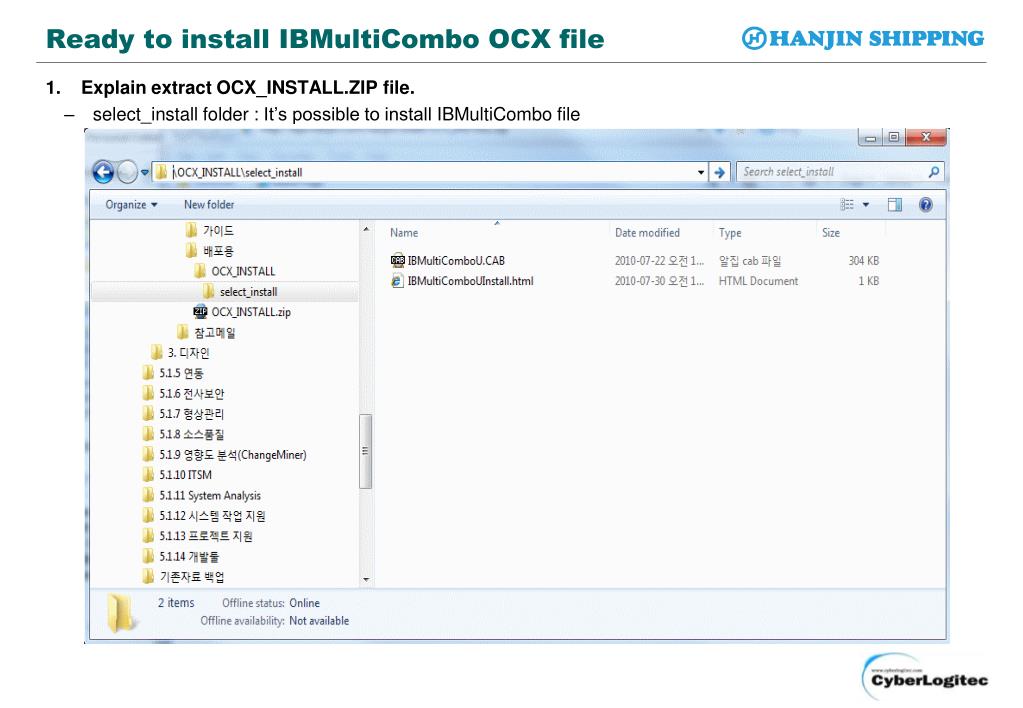The height and width of the screenshot is (708, 1023).
Task: Toggle the preview pane icon
Action: pyautogui.click(x=894, y=205)
